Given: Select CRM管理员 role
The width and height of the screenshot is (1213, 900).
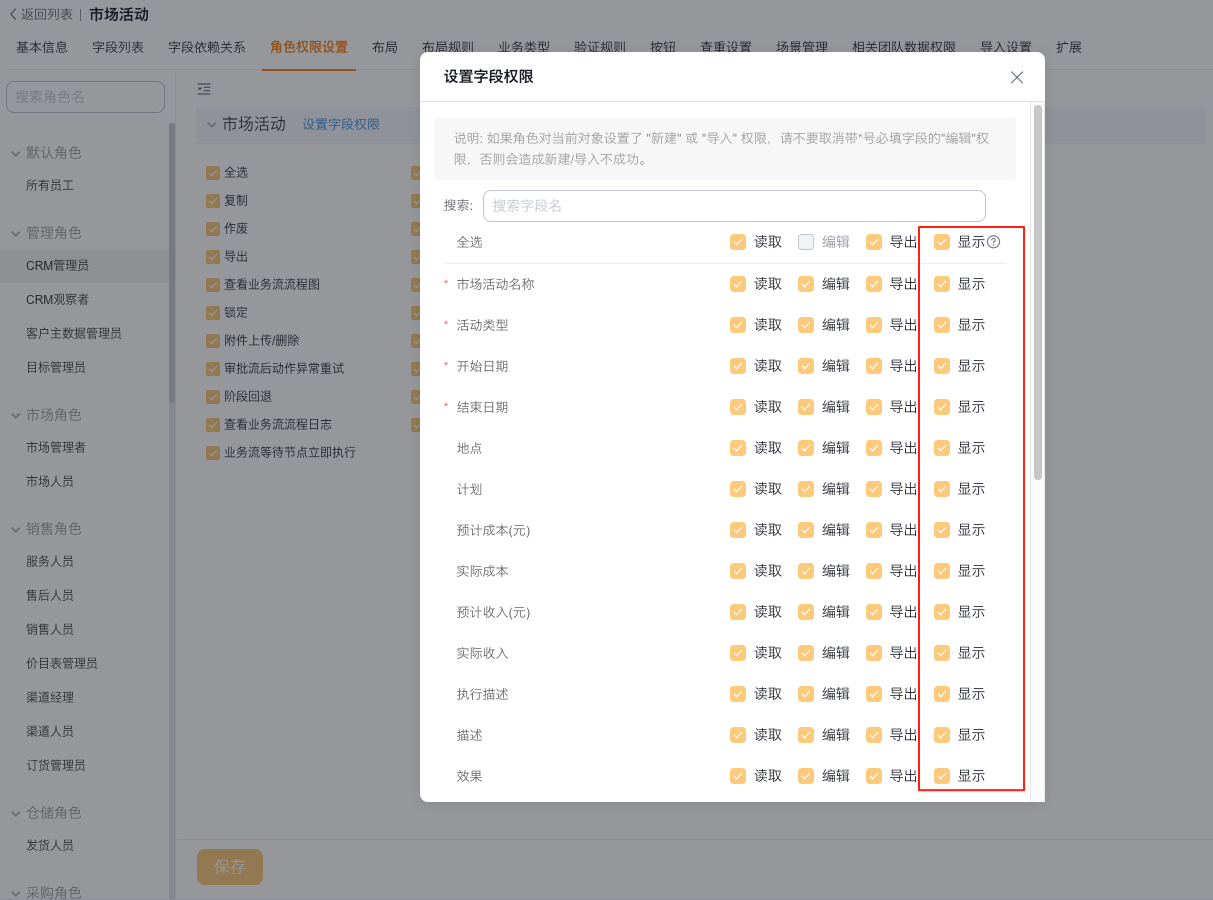Looking at the screenshot, I should click(x=57, y=266).
